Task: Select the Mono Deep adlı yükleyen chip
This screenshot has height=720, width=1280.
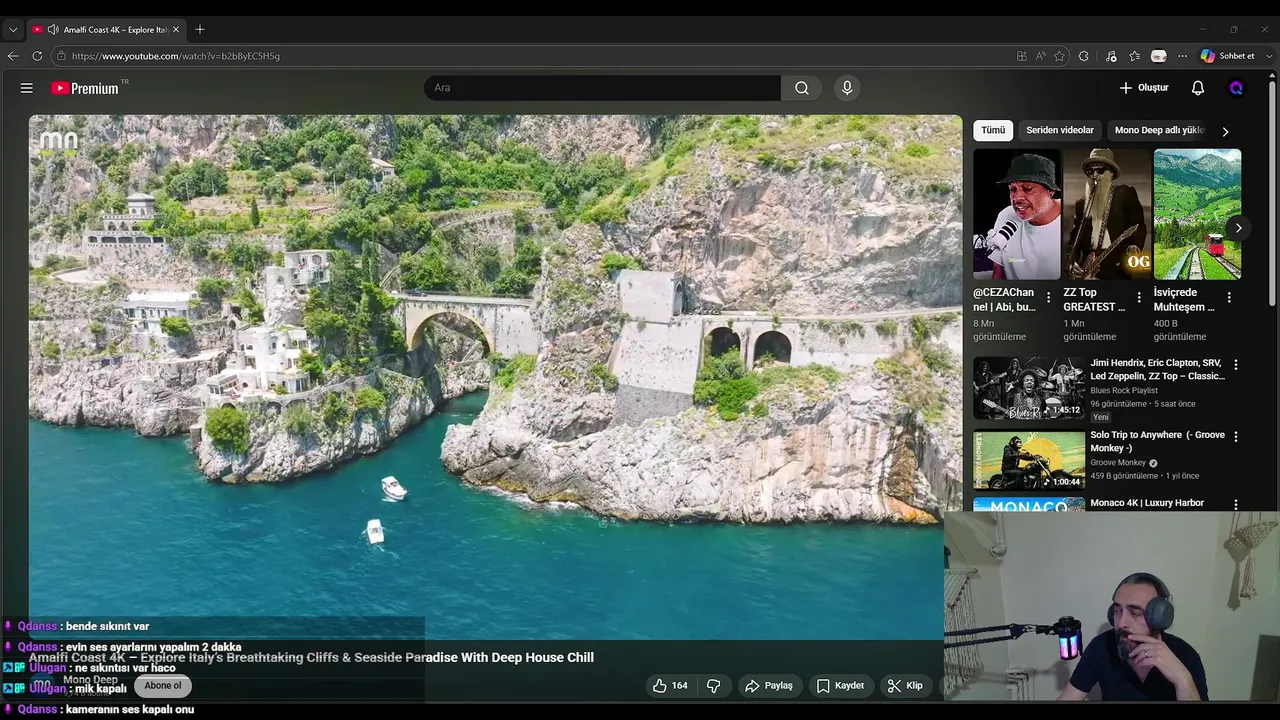Action: (1158, 130)
